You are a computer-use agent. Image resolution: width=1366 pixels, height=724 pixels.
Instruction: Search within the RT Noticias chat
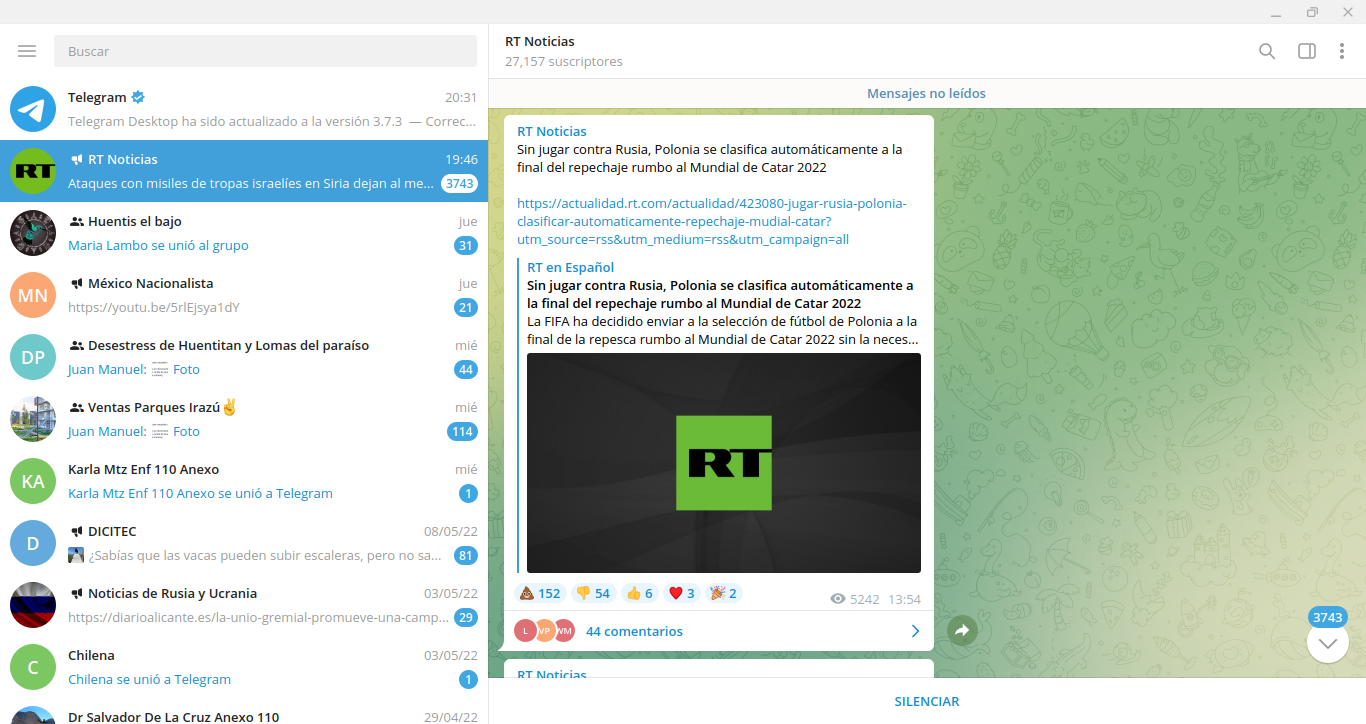pyautogui.click(x=1267, y=51)
